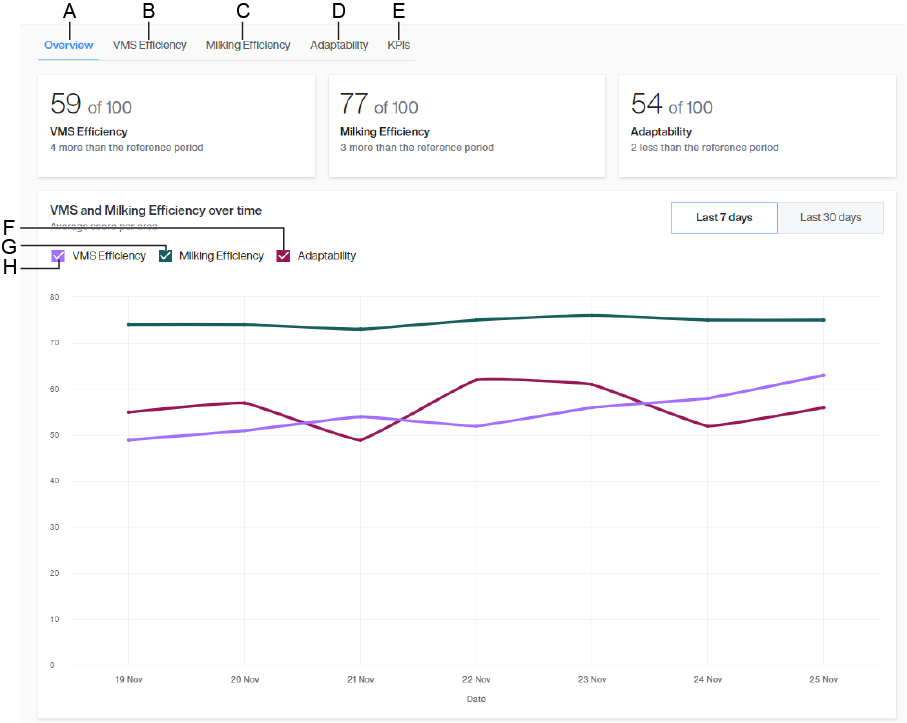Click the Milking Efficiency 77 of 100 card
This screenshot has width=907, height=723.
point(466,126)
